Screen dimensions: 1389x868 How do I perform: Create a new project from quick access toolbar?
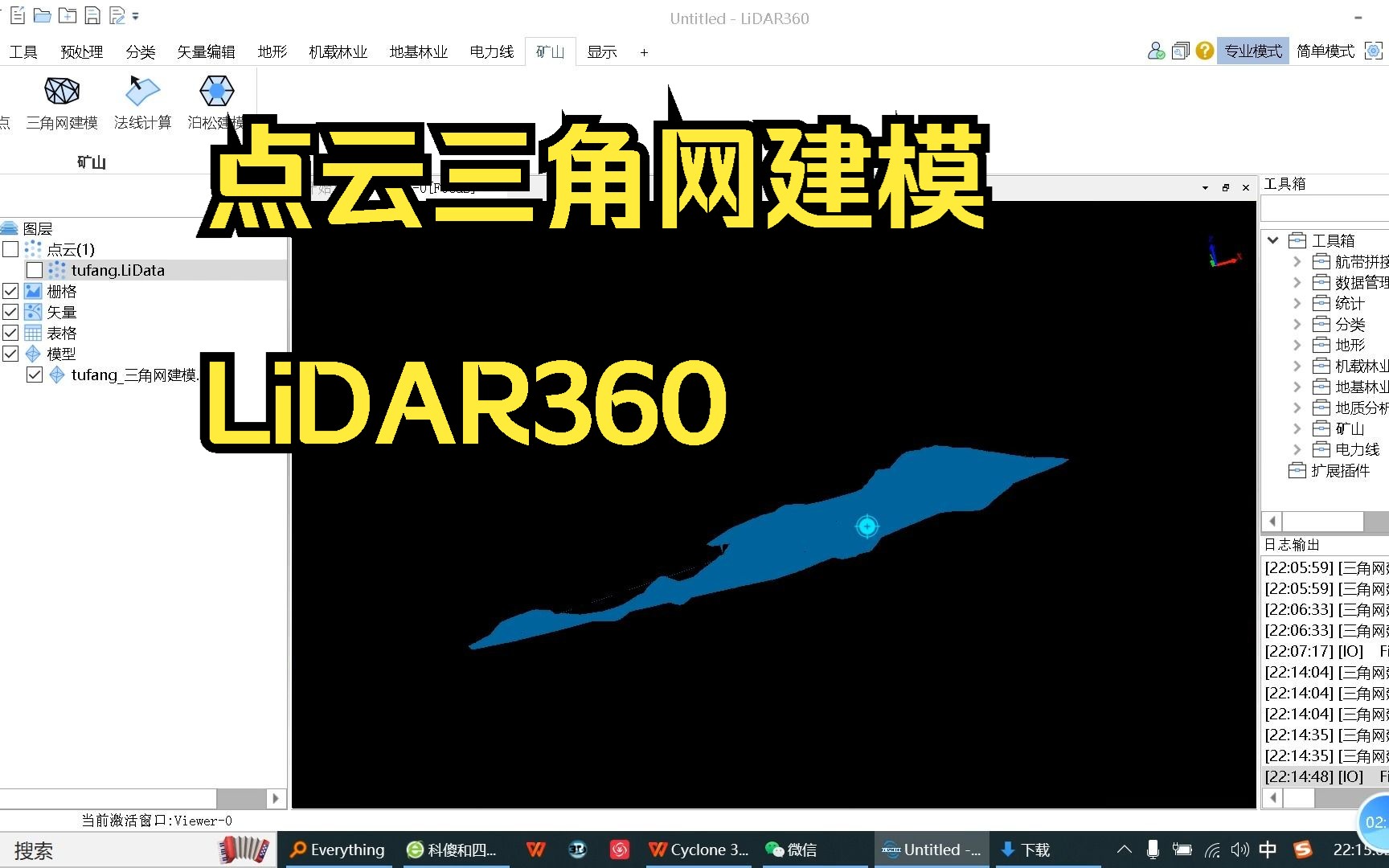click(x=18, y=15)
